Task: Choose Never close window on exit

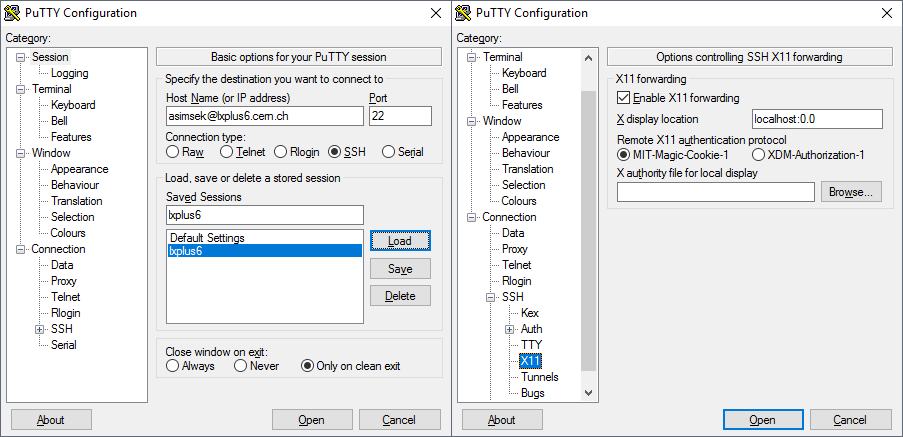Action: [x=240, y=366]
